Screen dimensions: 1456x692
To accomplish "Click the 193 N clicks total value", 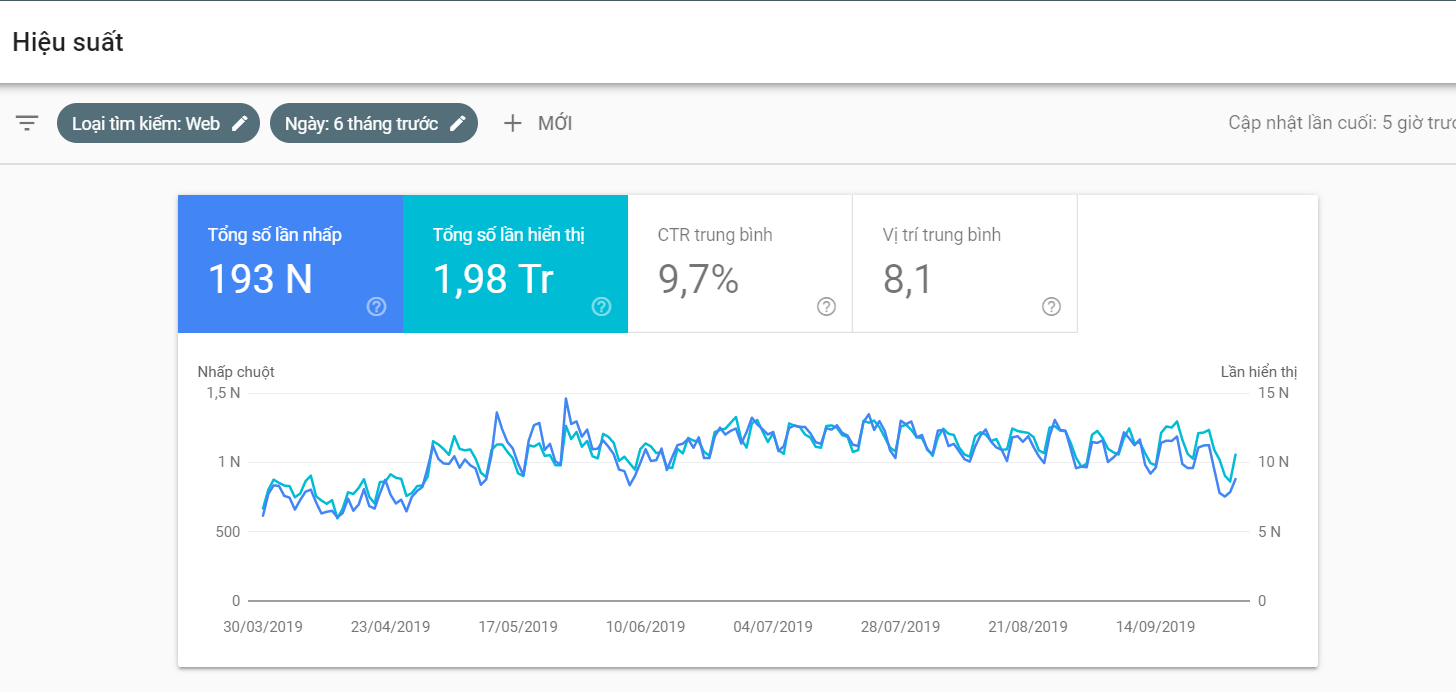I will pos(260,280).
